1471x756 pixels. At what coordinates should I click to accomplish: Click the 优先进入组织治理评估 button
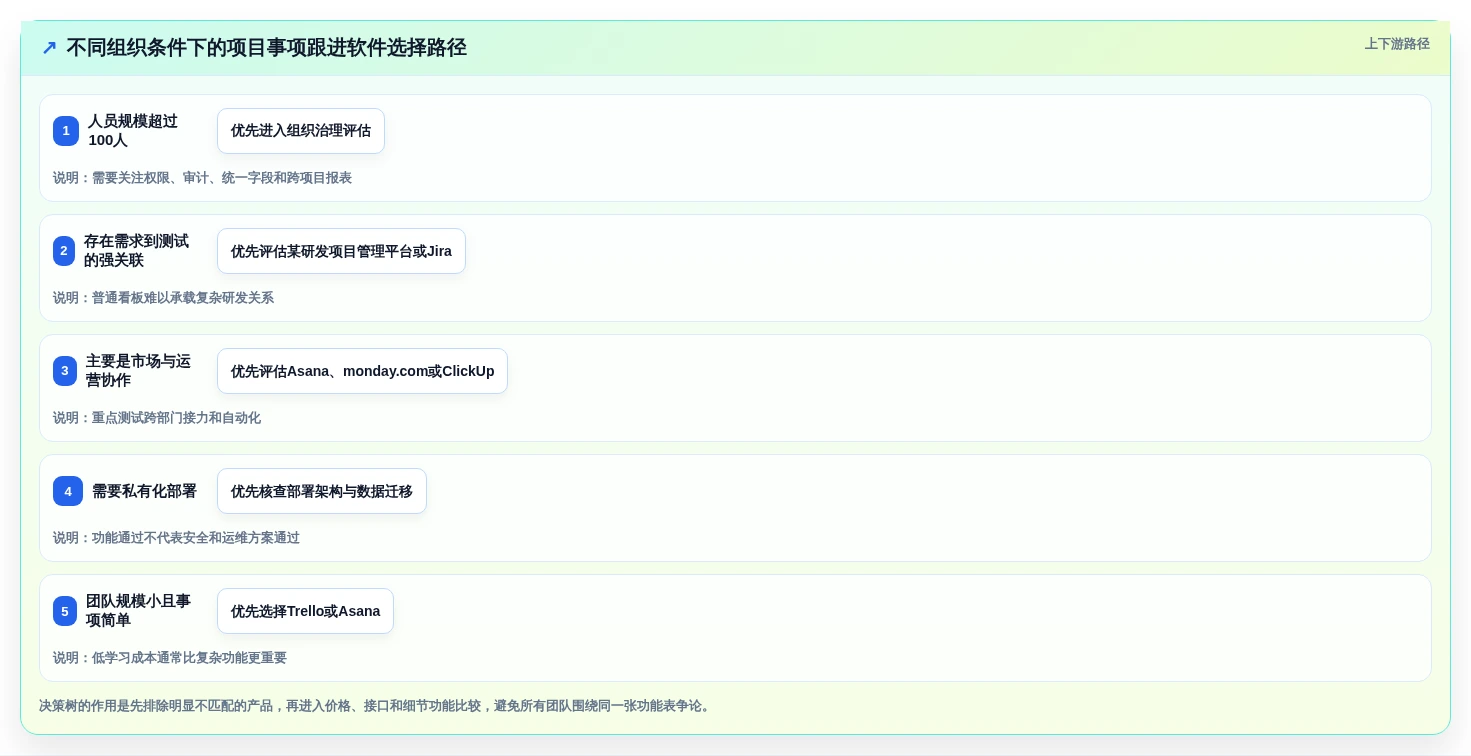(301, 131)
